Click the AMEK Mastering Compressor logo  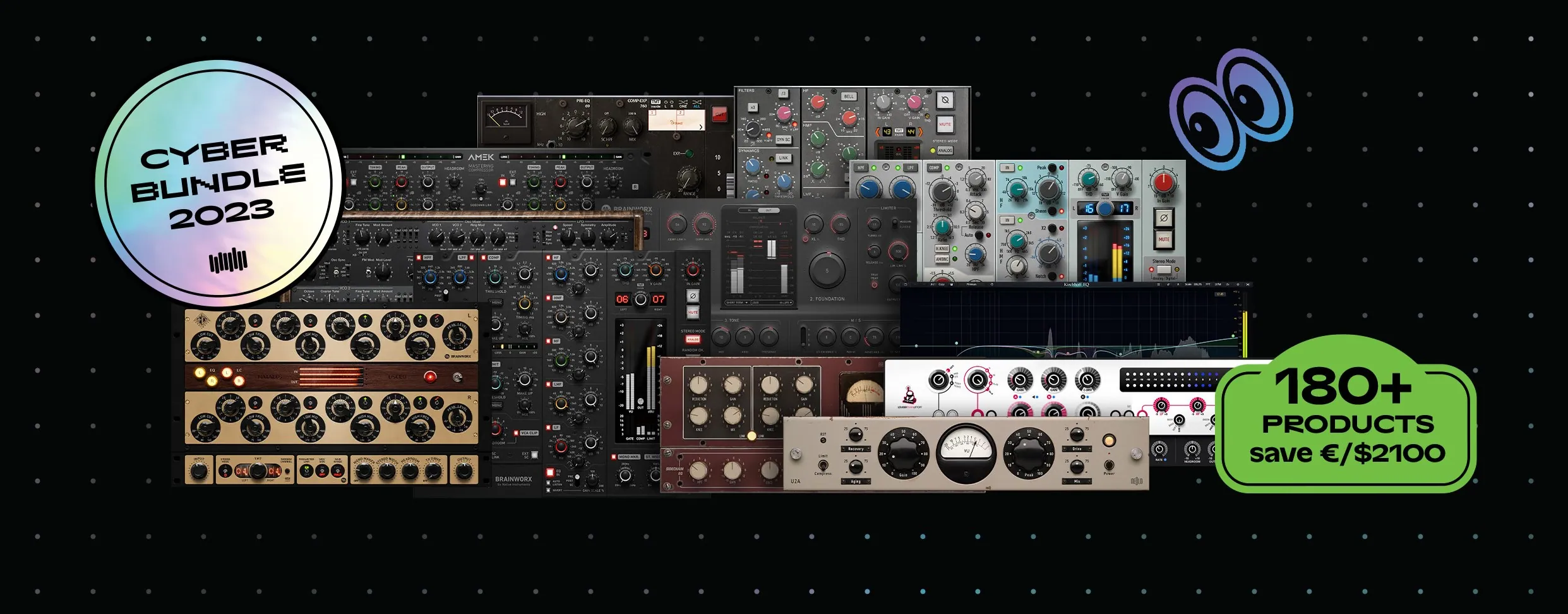click(x=481, y=158)
